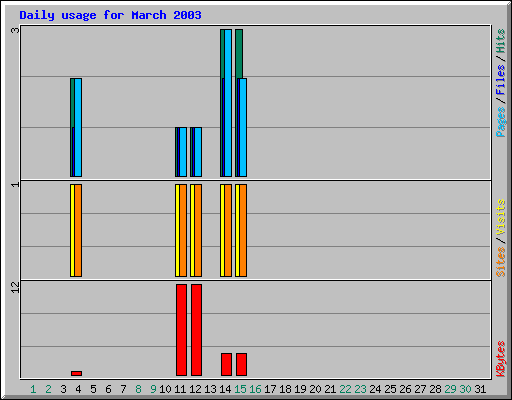Click the day 14 light-blue pages bar
This screenshot has height=400, width=512.
228,103
